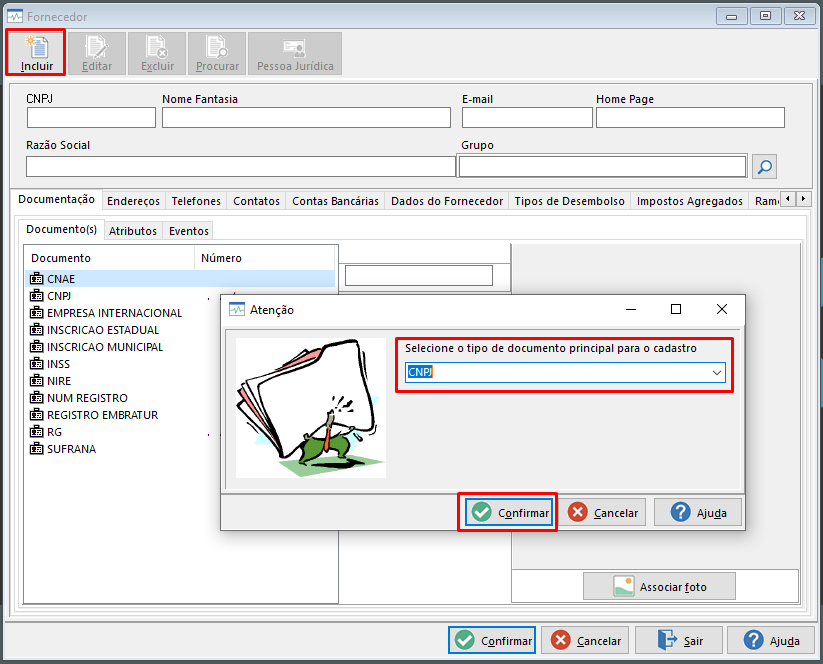Screen dimensions: 823x664
Task: Click Confirmar at the bottom of Fornecedor window
Action: [492, 640]
